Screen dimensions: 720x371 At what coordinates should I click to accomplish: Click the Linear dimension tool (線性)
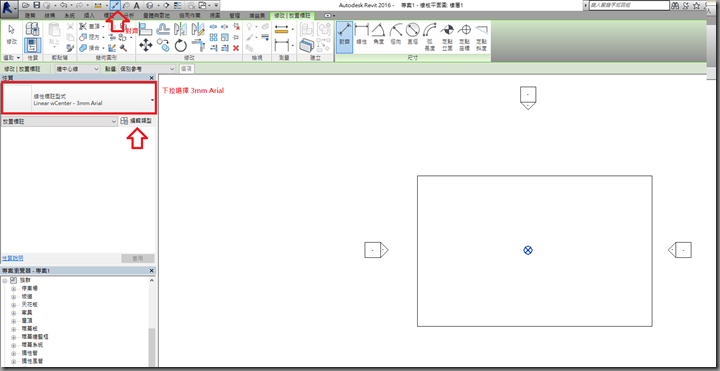[x=361, y=34]
